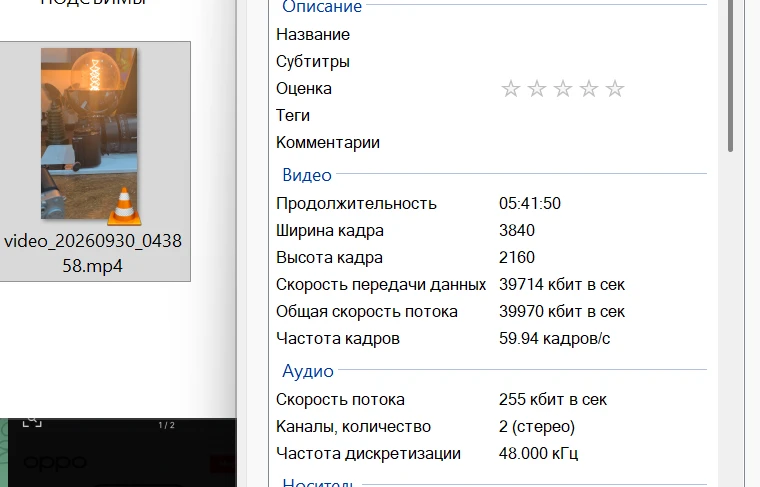Viewport: 760px width, 487px height.
Task: Click the Общая скорость потока label
Action: 367,312
